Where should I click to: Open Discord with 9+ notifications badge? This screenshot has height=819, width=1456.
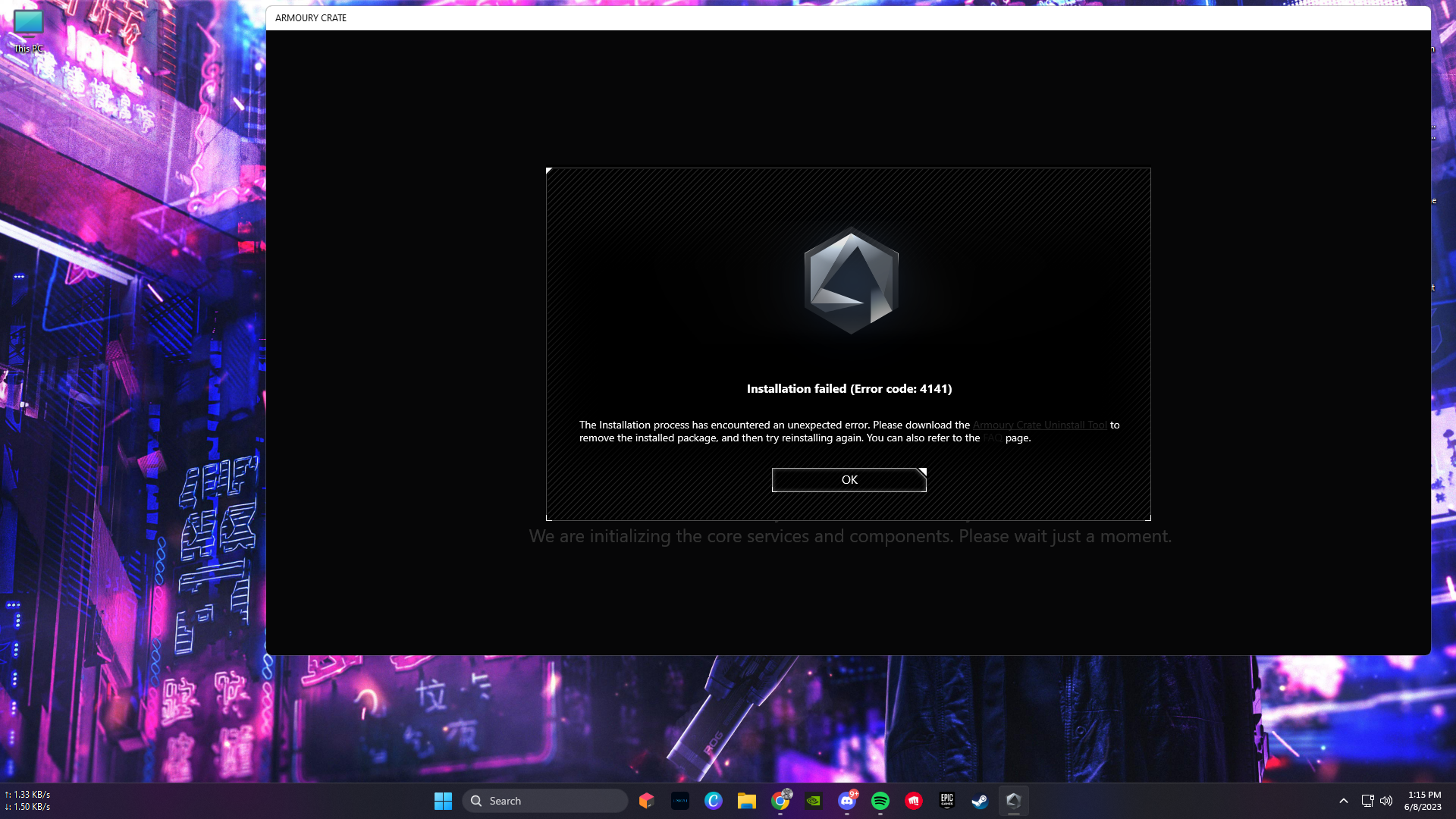(x=846, y=801)
